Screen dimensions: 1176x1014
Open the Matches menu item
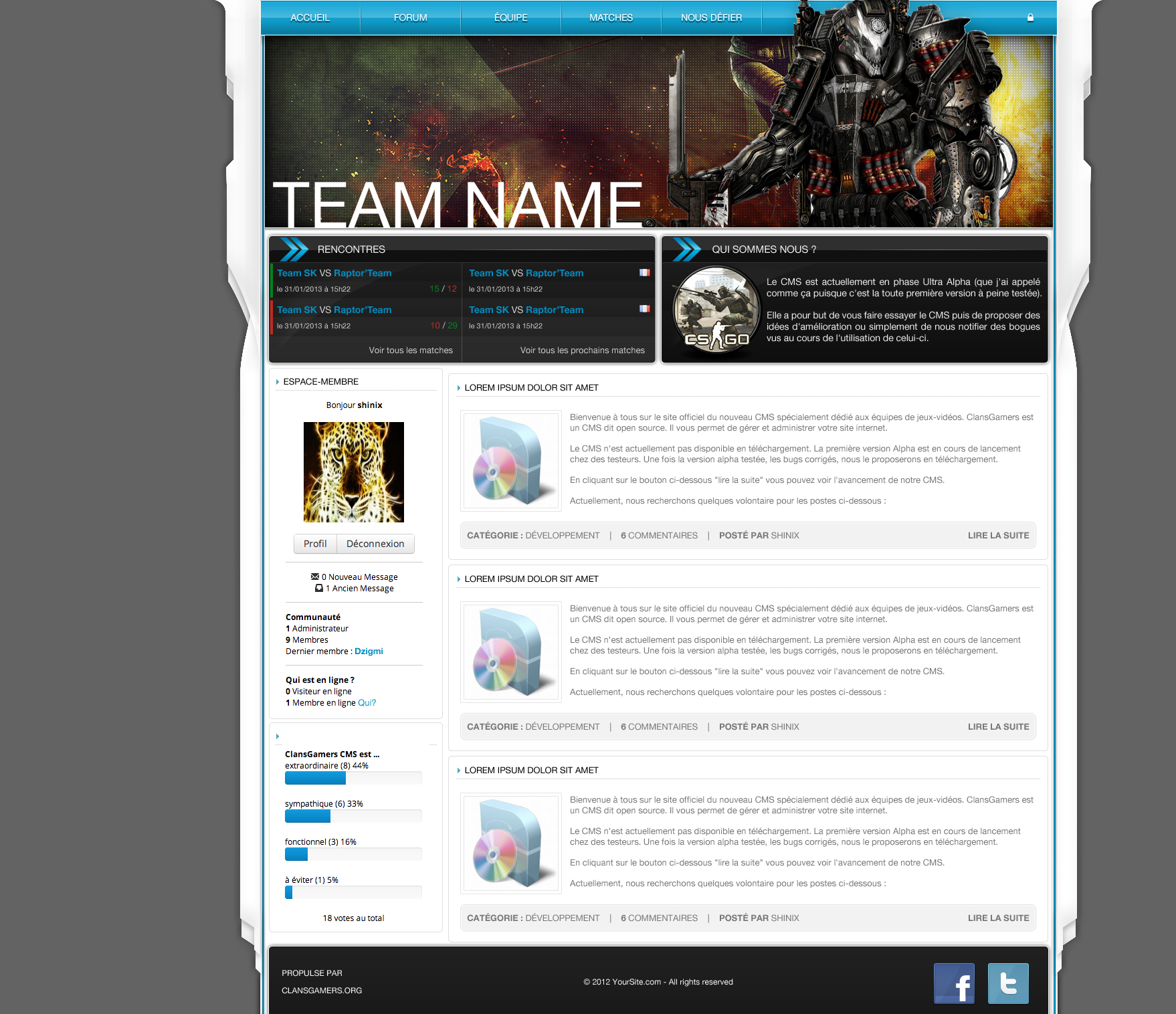(611, 17)
